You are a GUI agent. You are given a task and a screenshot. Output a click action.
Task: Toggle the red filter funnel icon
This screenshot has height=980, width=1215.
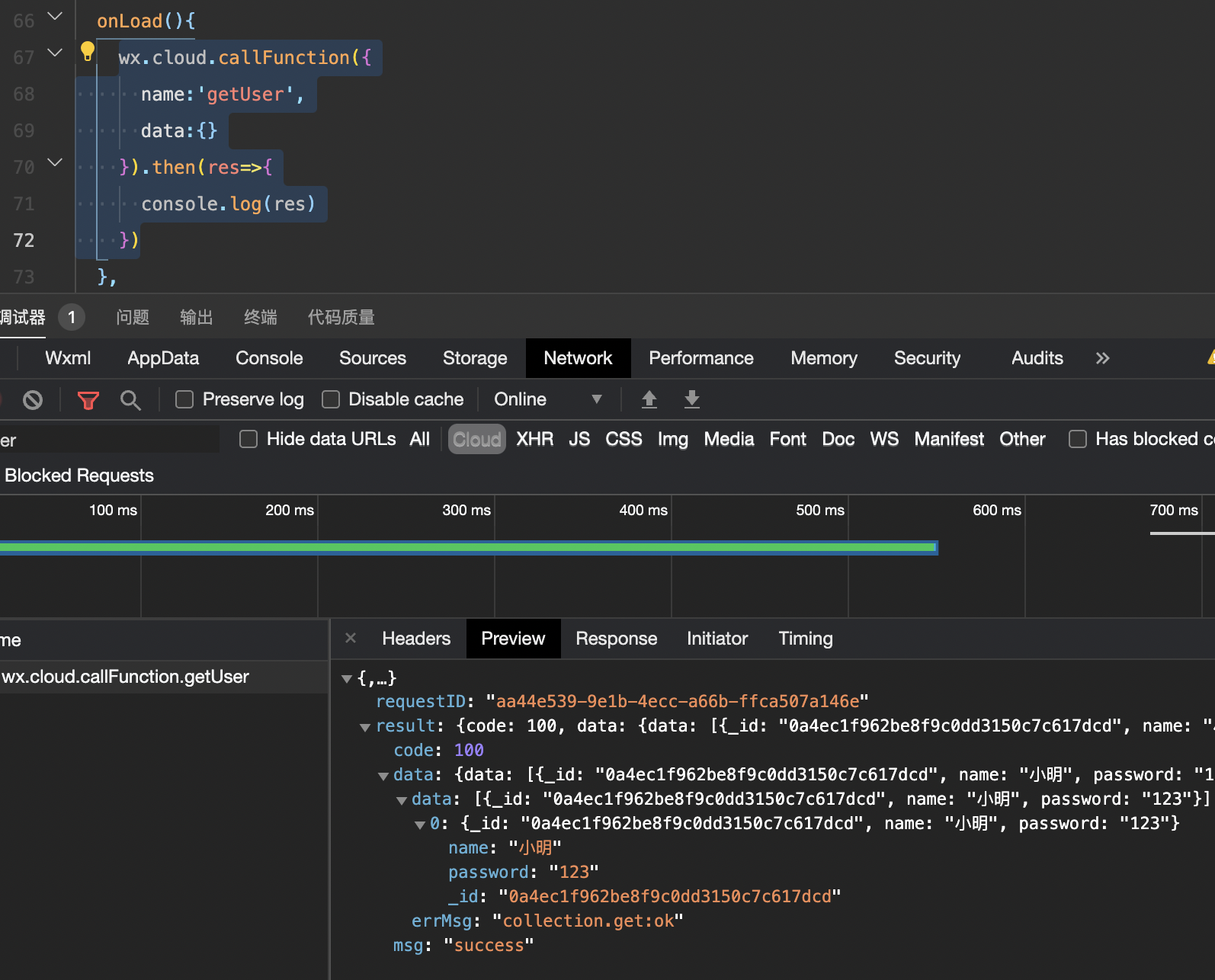click(x=88, y=400)
